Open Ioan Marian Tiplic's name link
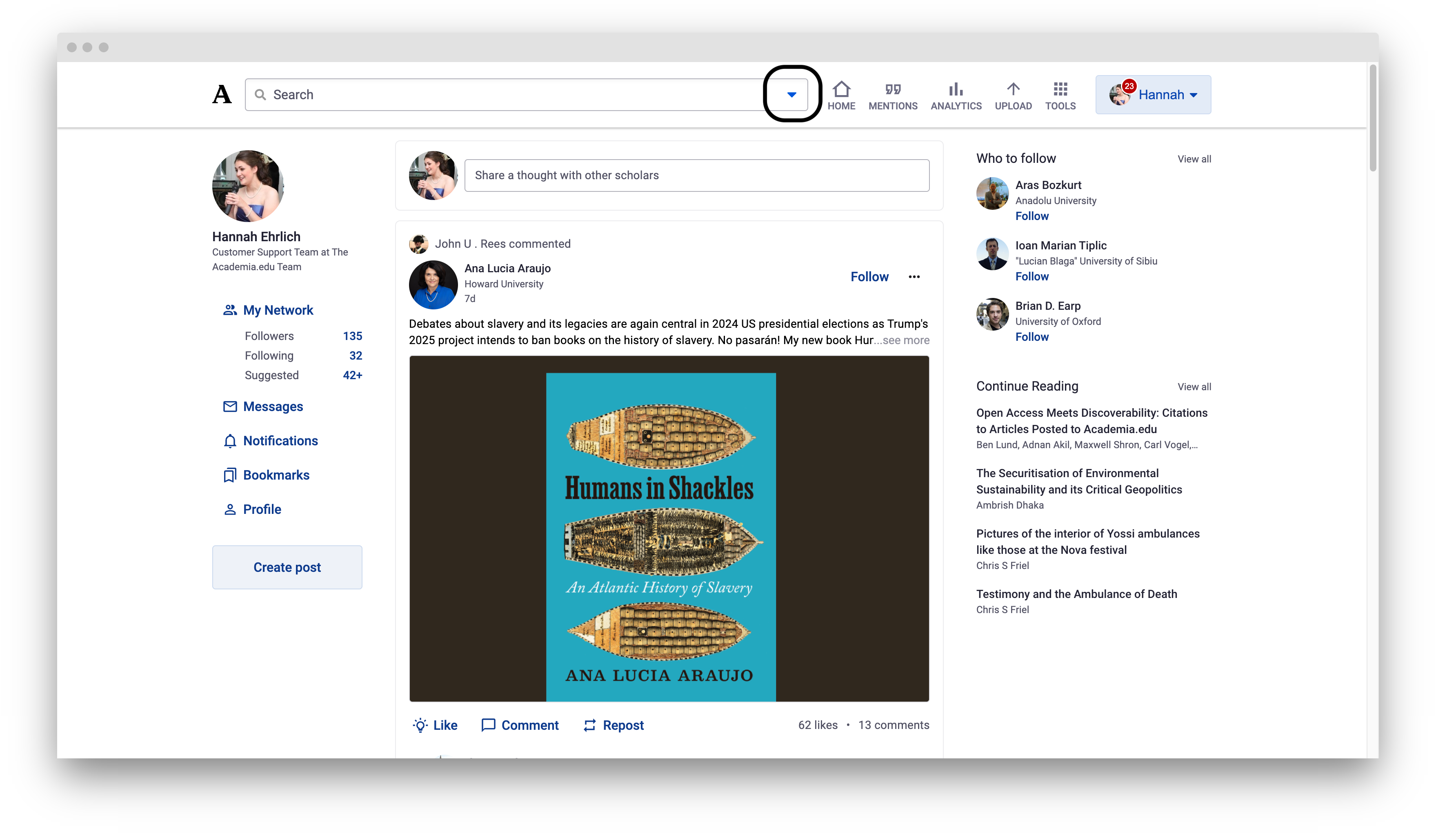Viewport: 1436px width, 840px height. 1060,246
